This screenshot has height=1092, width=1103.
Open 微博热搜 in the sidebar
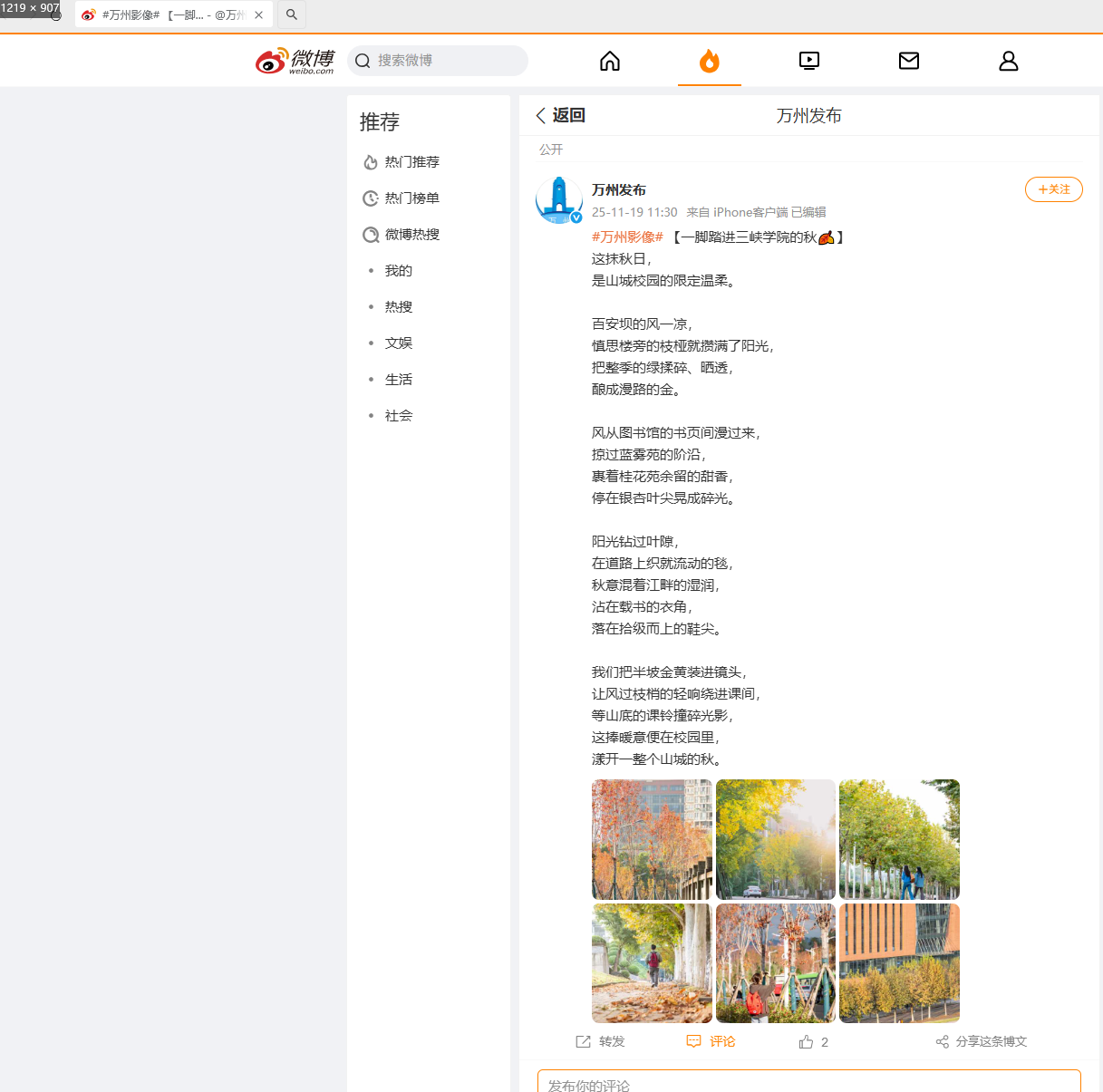coord(411,235)
